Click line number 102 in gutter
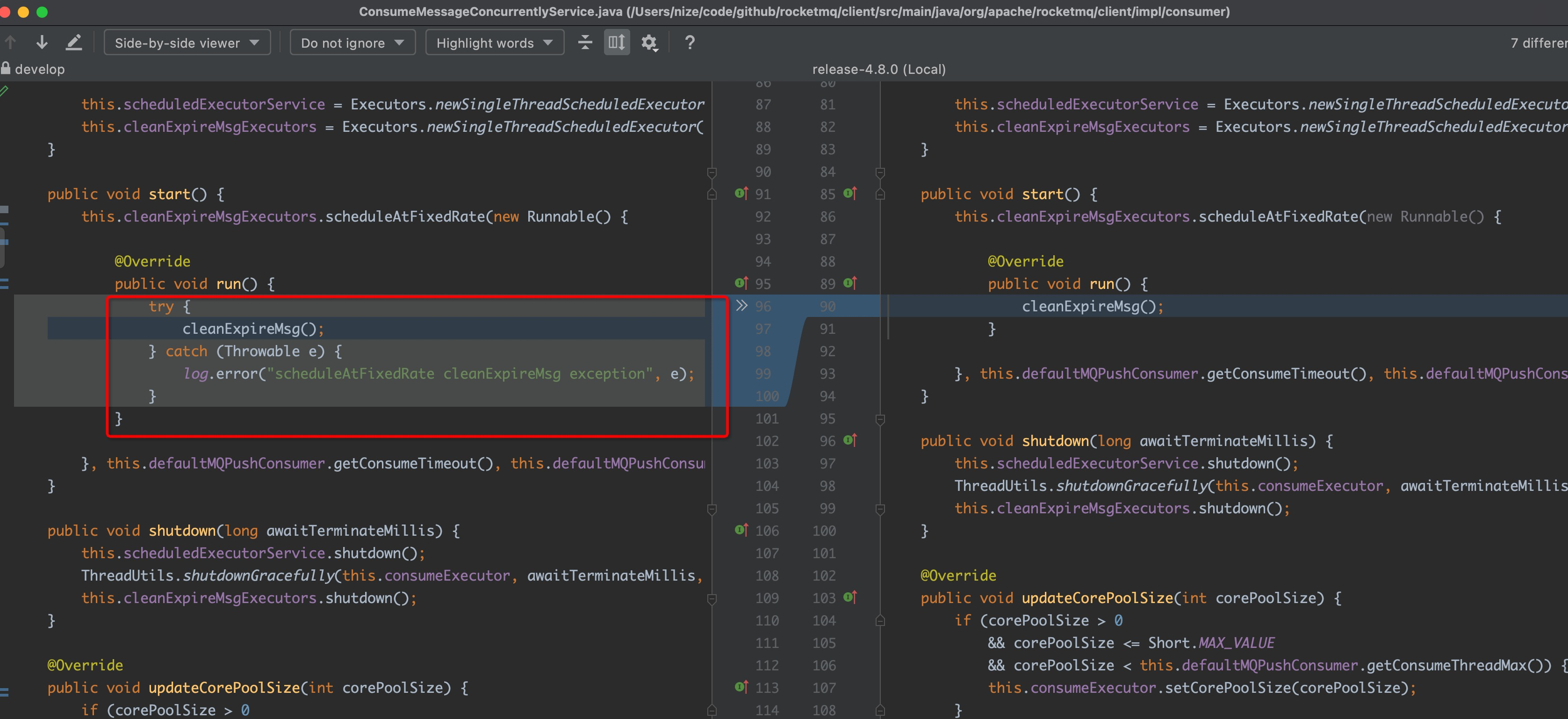The image size is (1568, 719). [x=767, y=441]
